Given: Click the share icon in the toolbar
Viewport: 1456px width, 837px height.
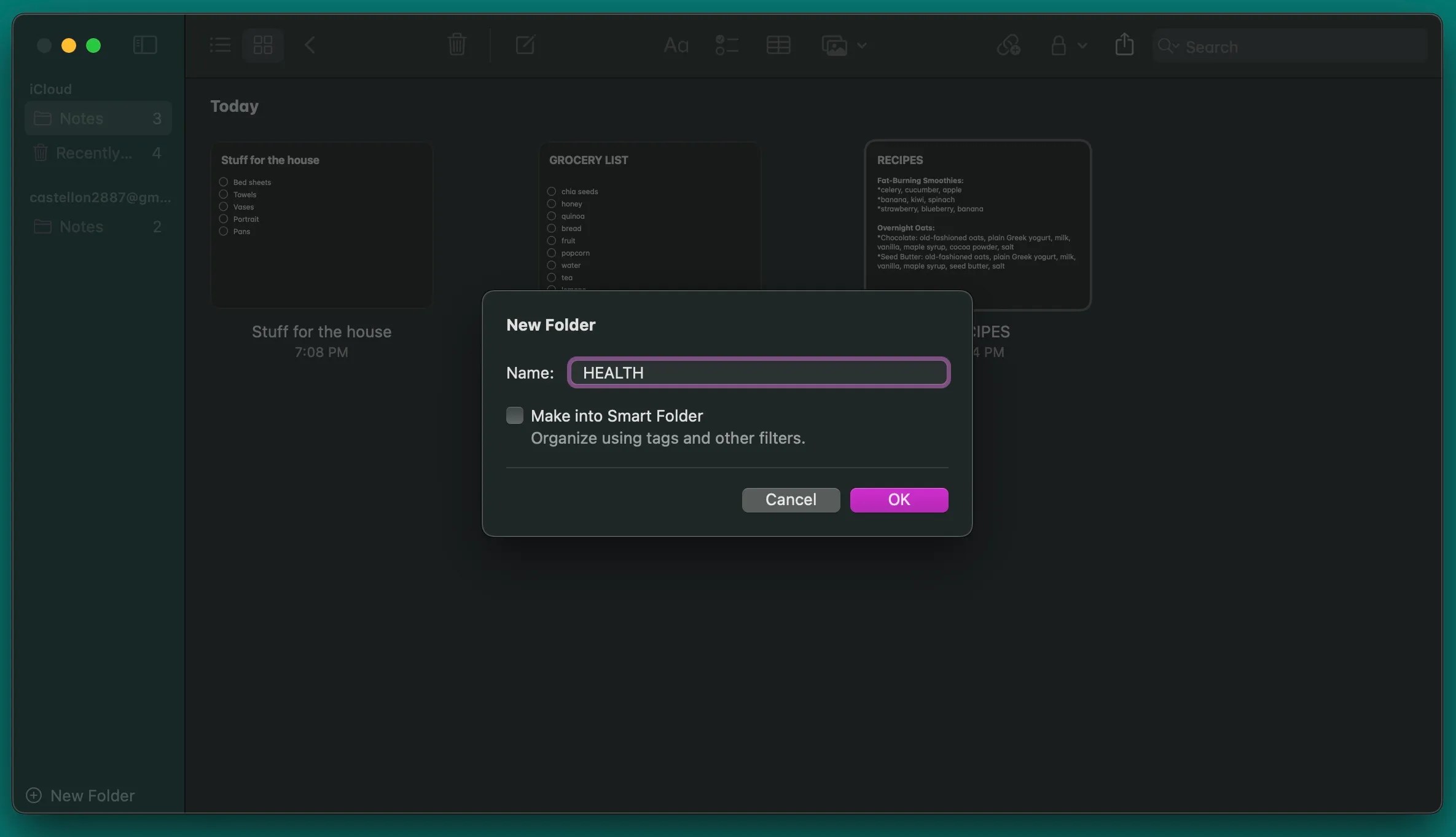Looking at the screenshot, I should pyautogui.click(x=1124, y=44).
